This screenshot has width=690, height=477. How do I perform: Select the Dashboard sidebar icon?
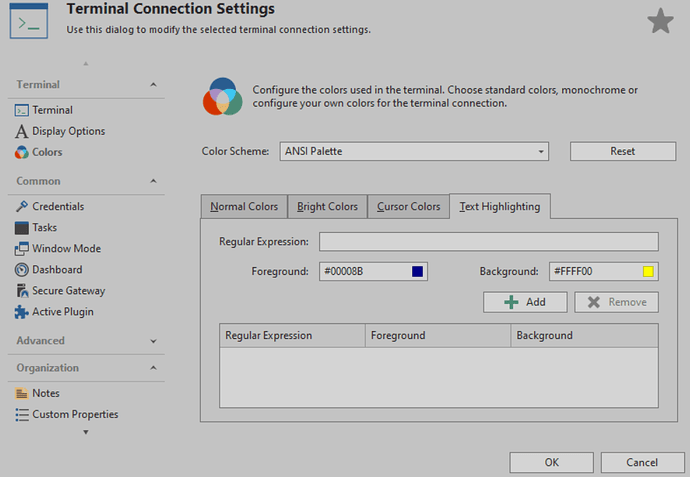(23, 269)
